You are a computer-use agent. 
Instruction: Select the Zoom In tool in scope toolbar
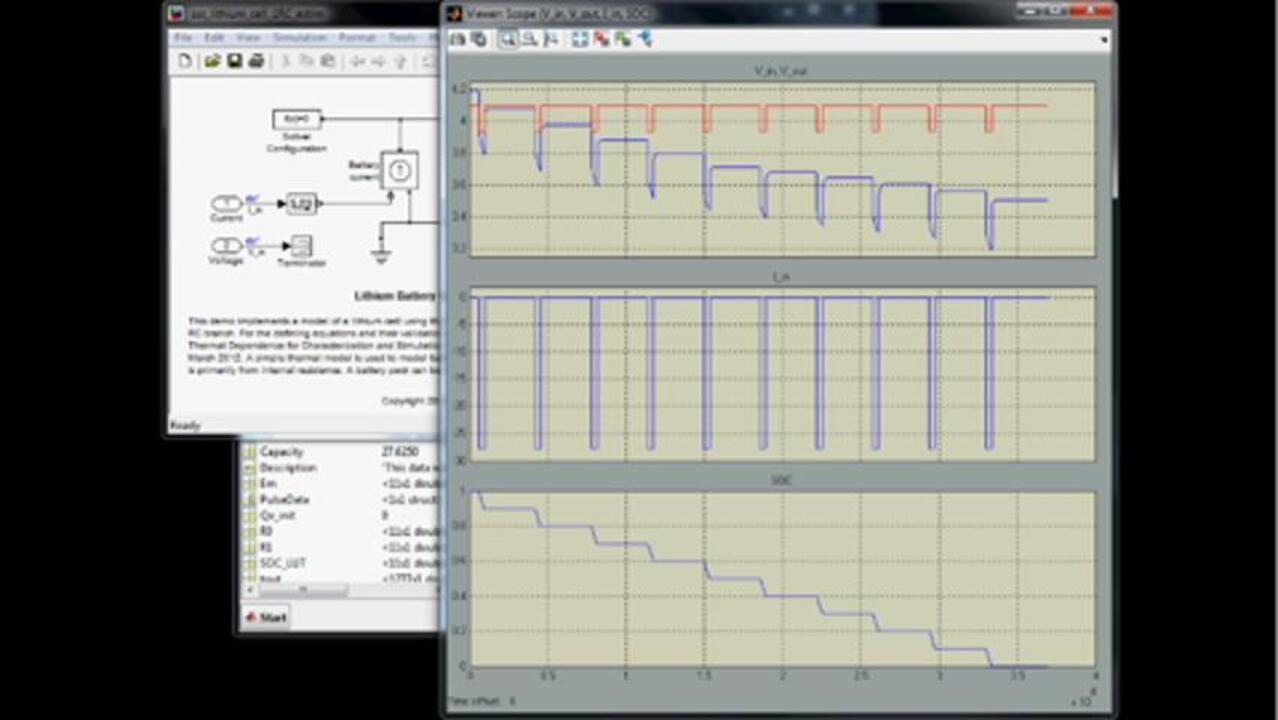508,39
